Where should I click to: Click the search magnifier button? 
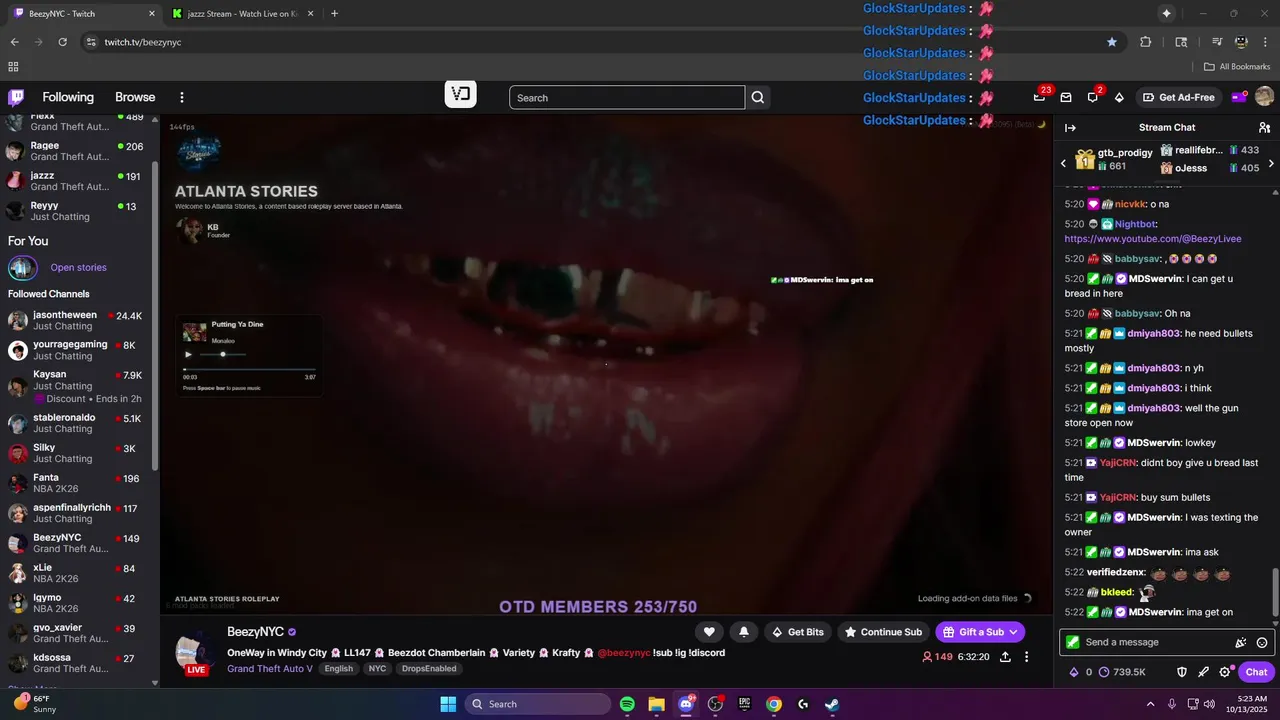(x=758, y=97)
